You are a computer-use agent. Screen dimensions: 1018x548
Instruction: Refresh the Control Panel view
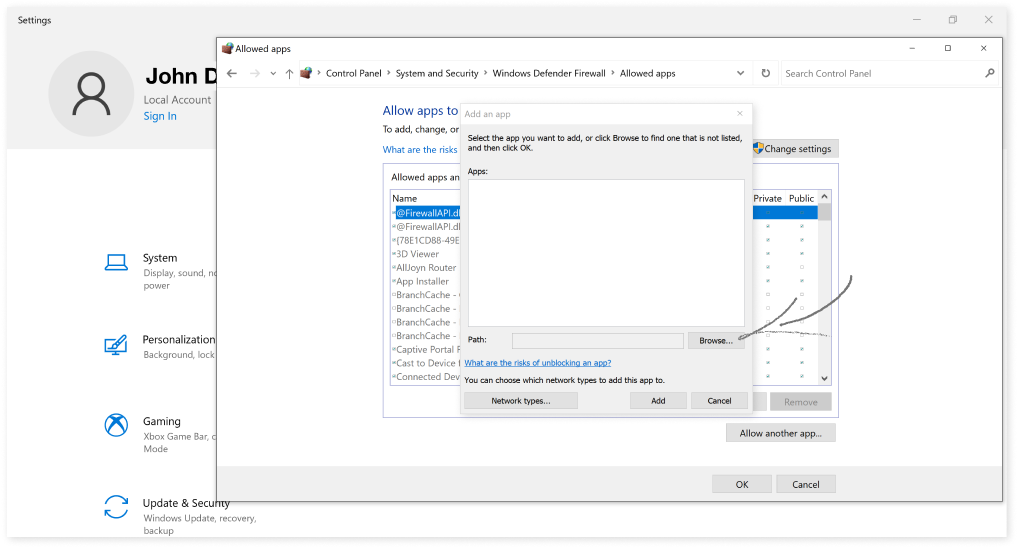(x=765, y=73)
